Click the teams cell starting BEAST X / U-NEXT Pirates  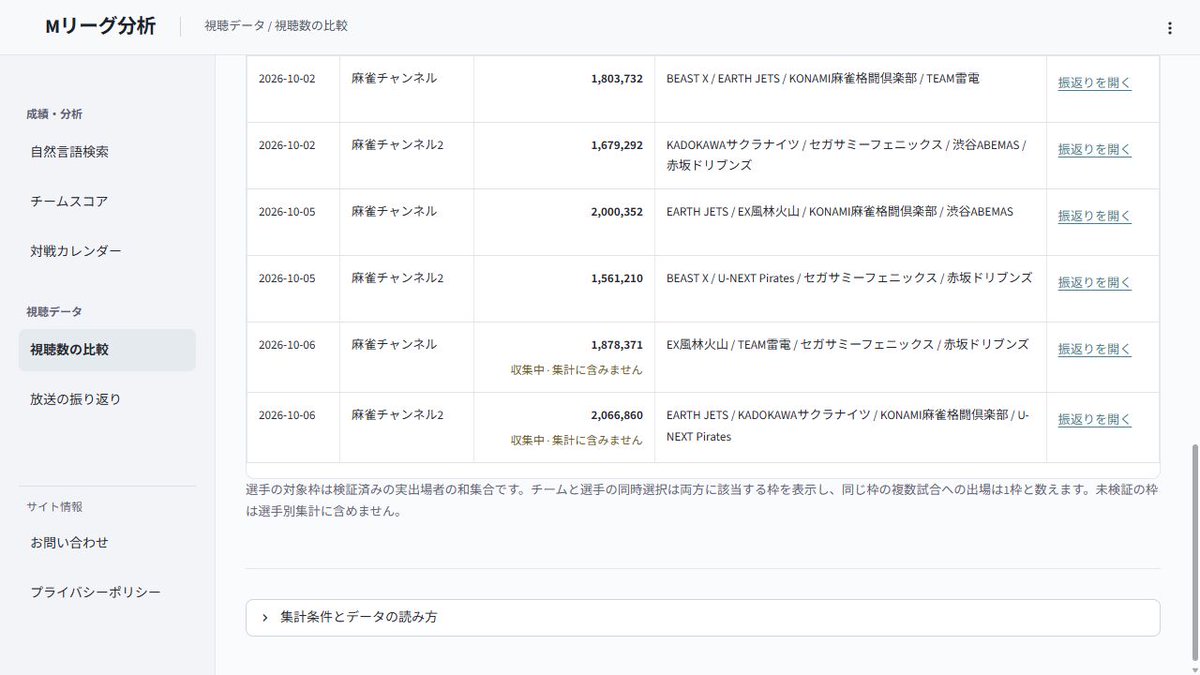[x=850, y=288]
